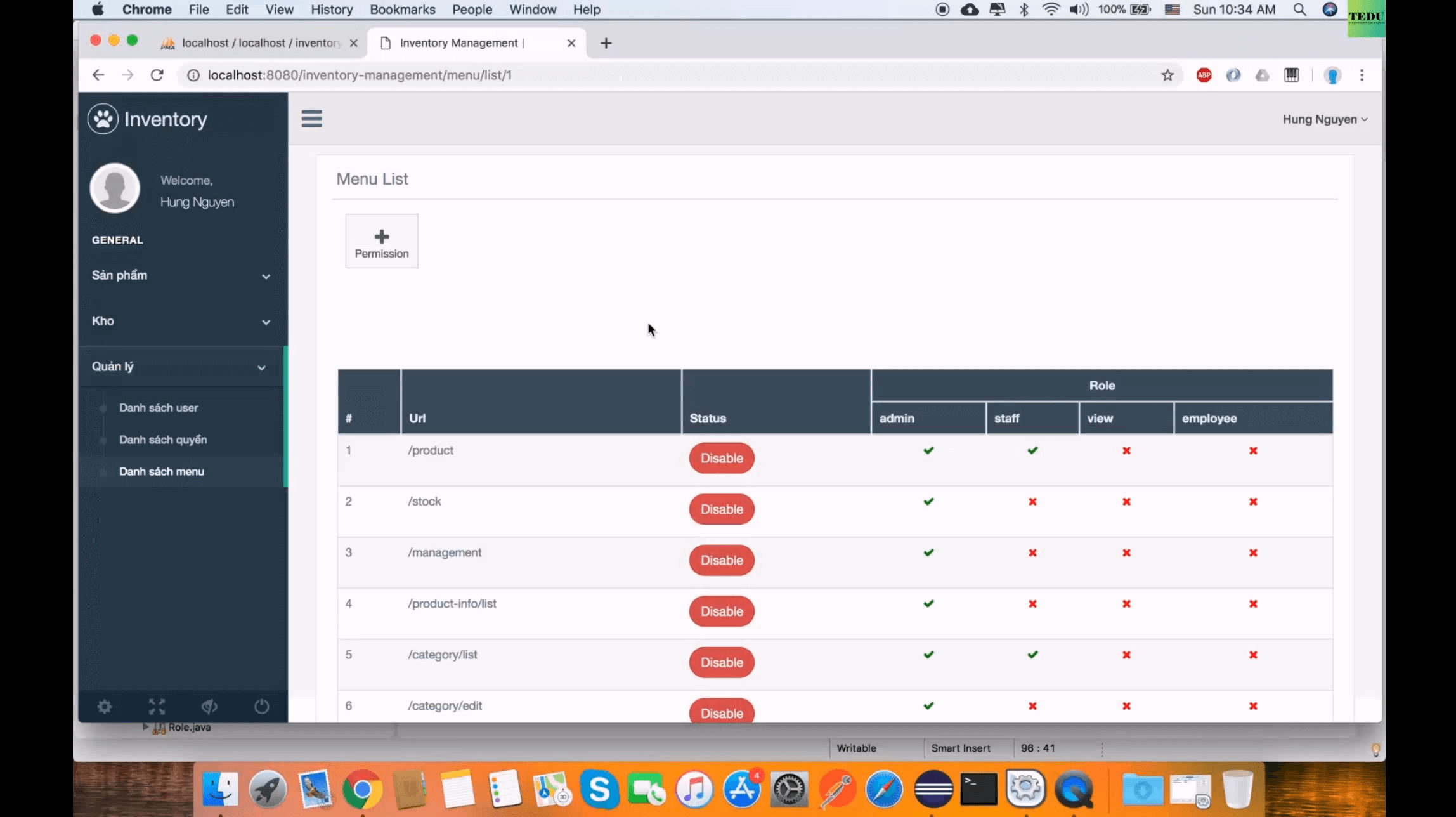This screenshot has height=817, width=1456.
Task: Toggle admin permission for /stock row
Action: pyautogui.click(x=928, y=502)
